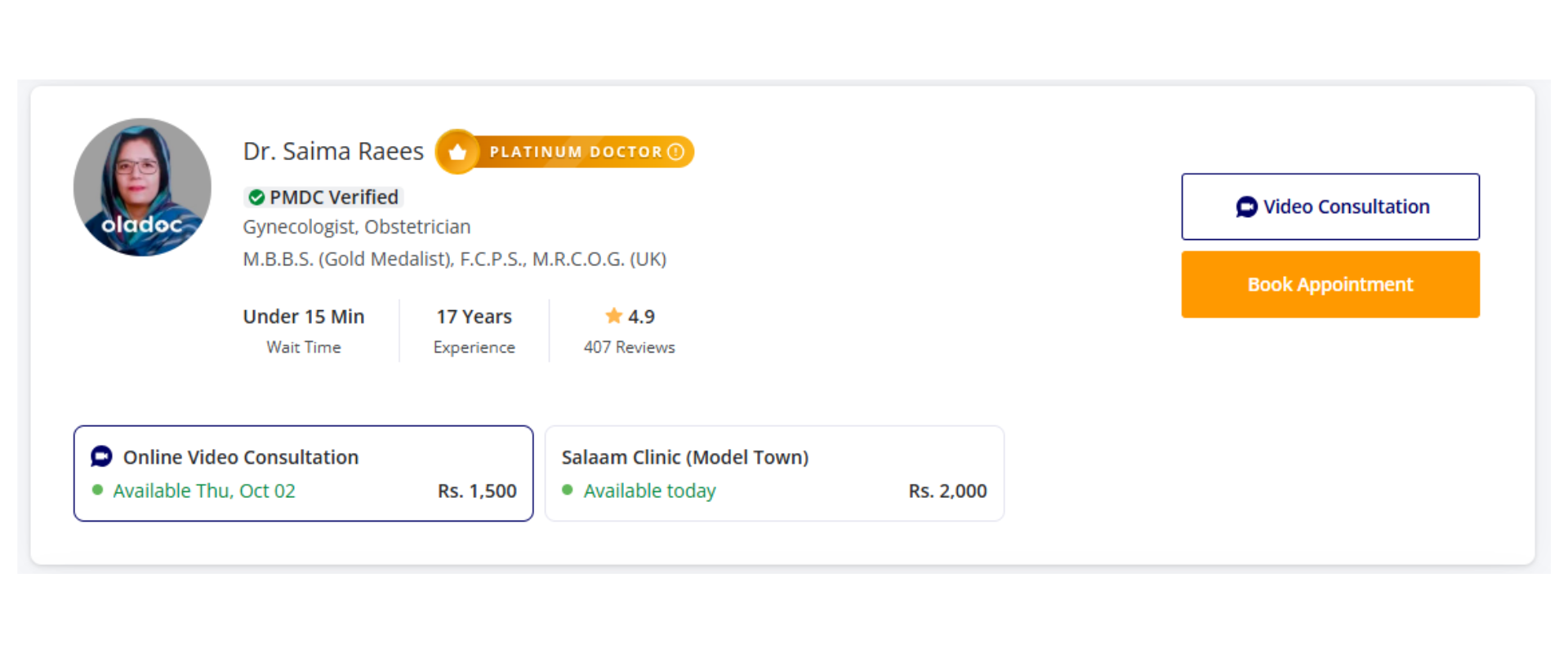Click the video chat icon beside Online Video Consultation
This screenshot has width=1568, height=653.
(102, 456)
